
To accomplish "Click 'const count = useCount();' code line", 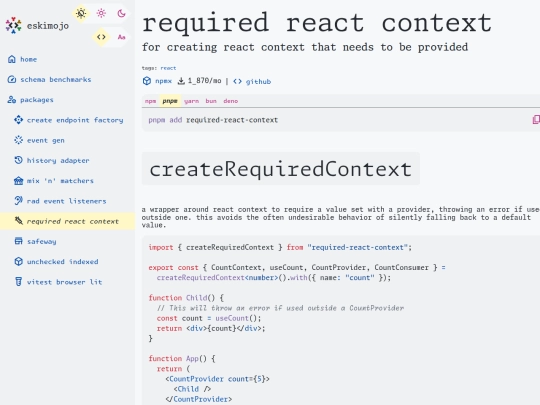I will tap(209, 318).
